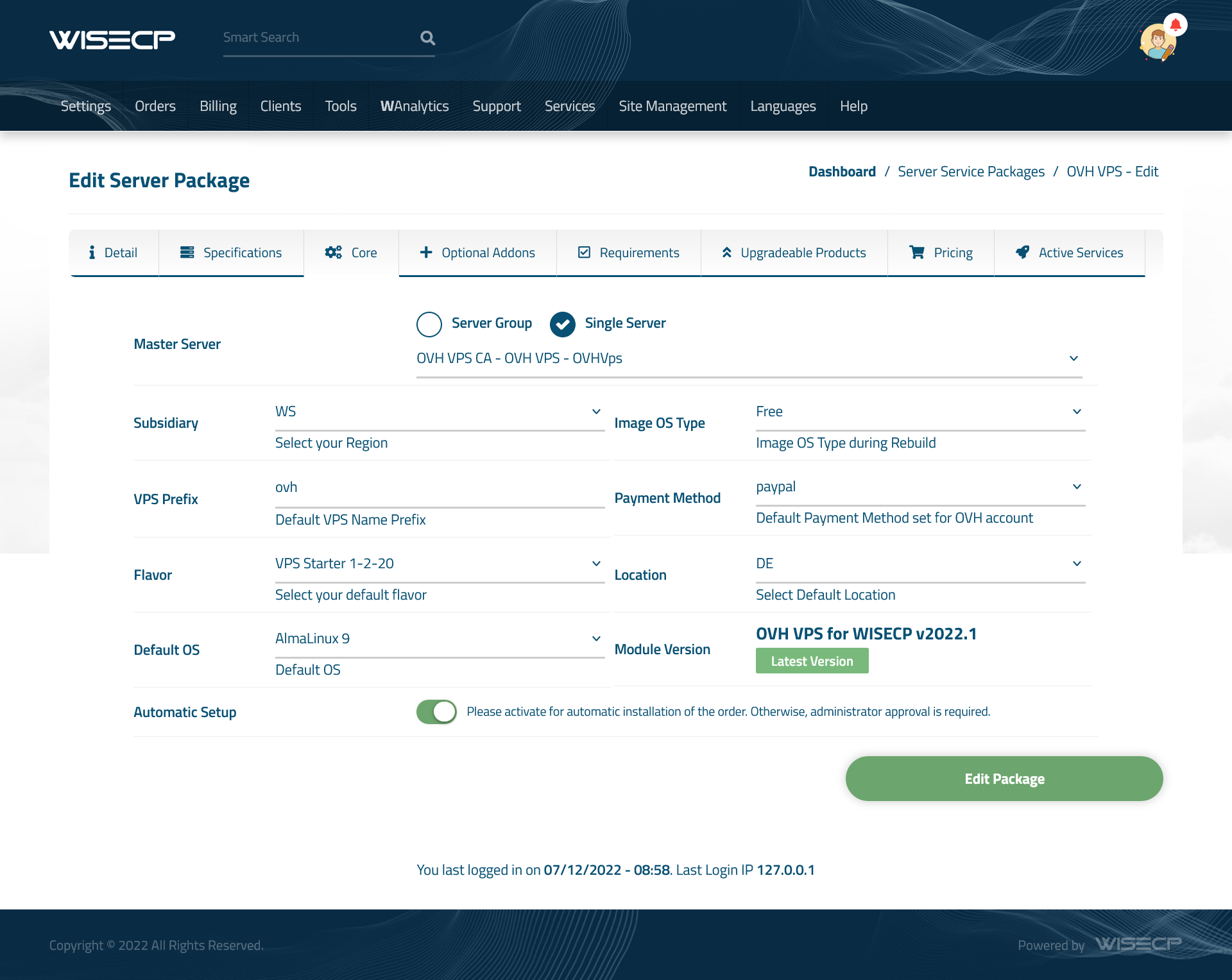Screen dimensions: 1232x980
Task: Click the Image OS Type during Rebuild hint
Action: (x=846, y=443)
